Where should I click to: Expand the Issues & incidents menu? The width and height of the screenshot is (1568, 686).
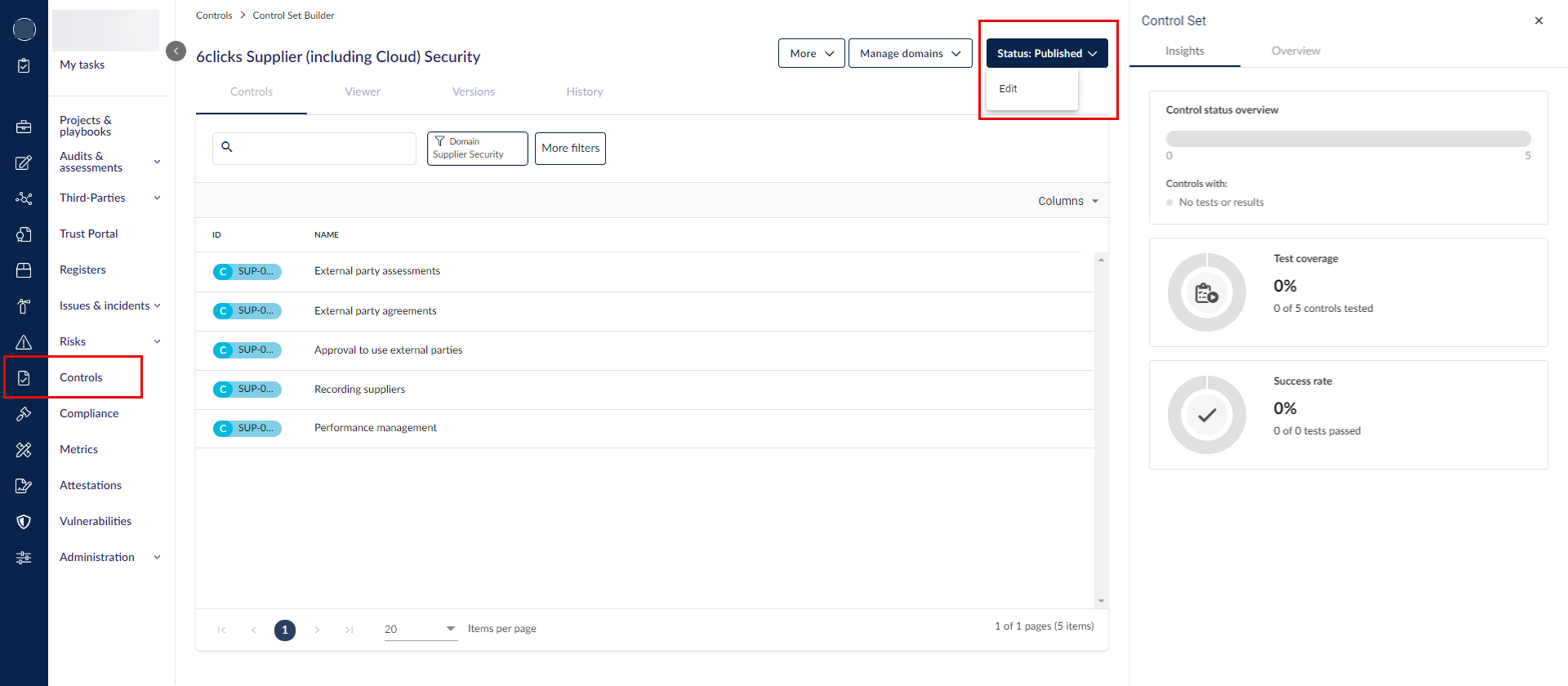(x=158, y=305)
